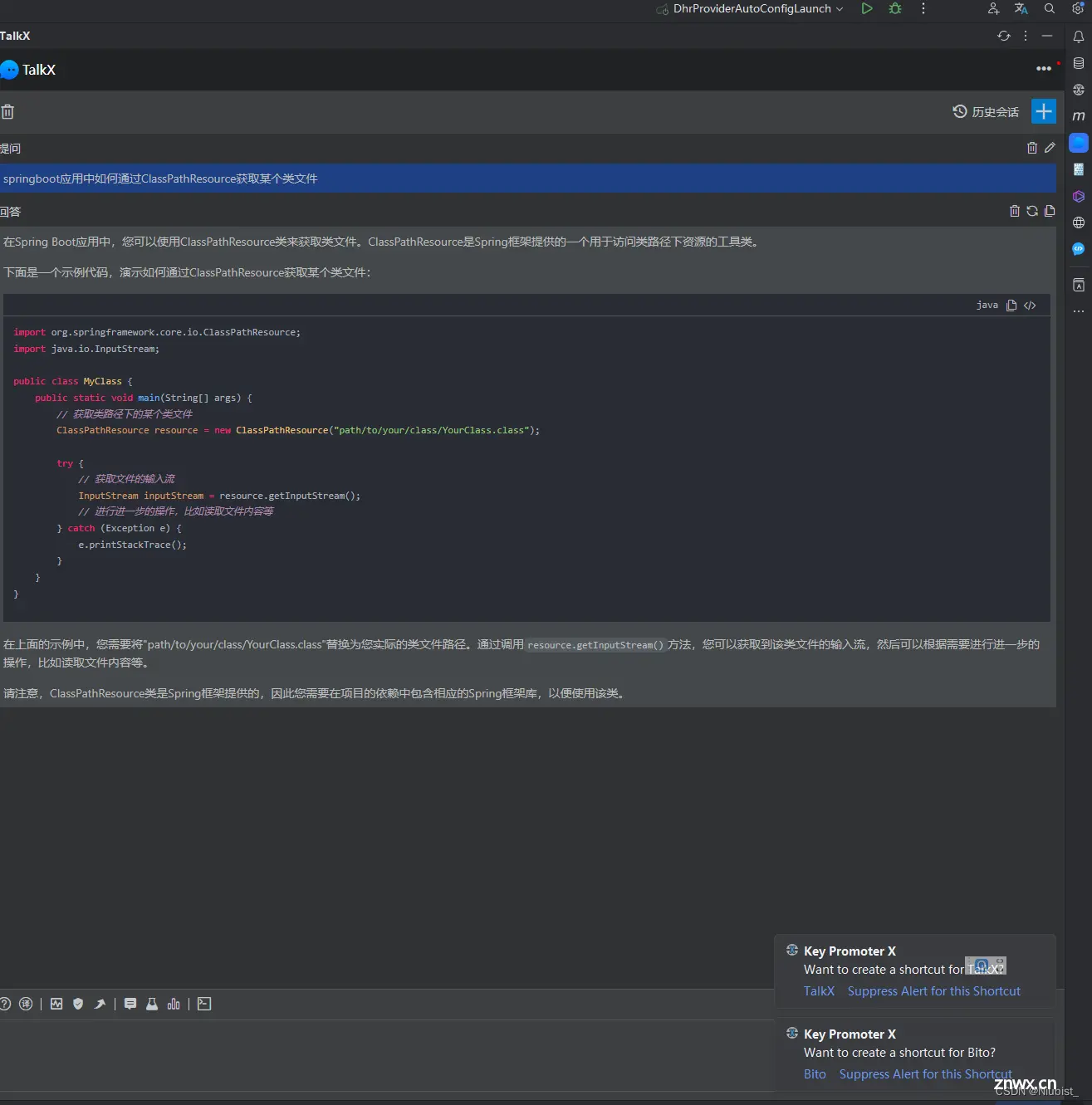This screenshot has width=1092, height=1105.
Task: Open TalkX tool window options menu
Action: pyautogui.click(x=1026, y=36)
